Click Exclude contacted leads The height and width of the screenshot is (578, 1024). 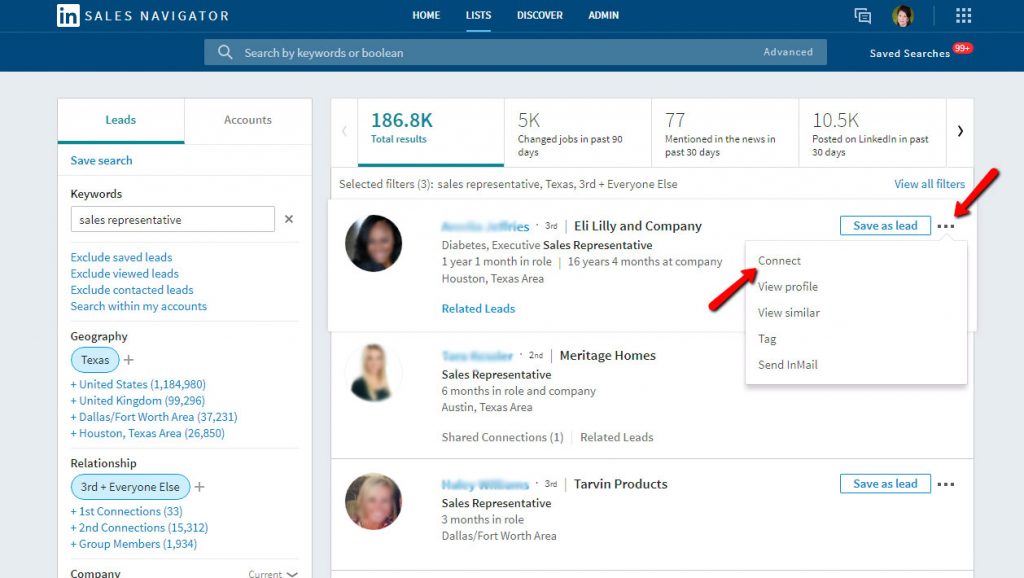pyautogui.click(x=132, y=290)
